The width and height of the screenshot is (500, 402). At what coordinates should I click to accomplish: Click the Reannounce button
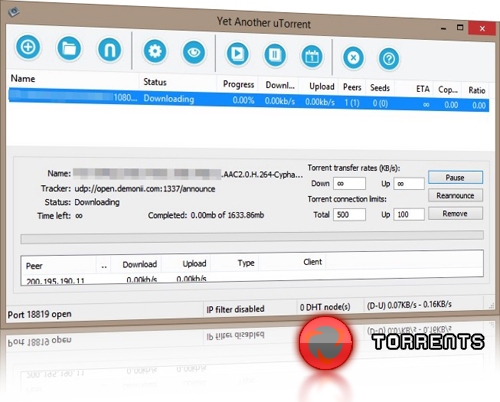(x=455, y=195)
